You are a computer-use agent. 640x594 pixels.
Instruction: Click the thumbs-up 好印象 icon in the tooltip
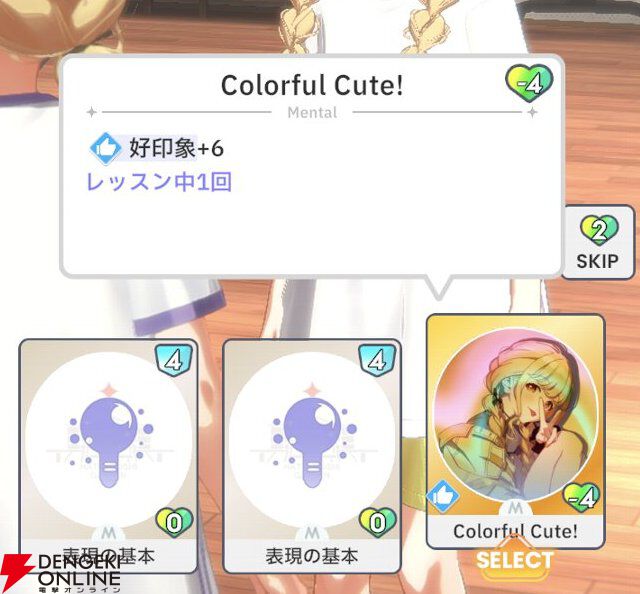pos(105,149)
